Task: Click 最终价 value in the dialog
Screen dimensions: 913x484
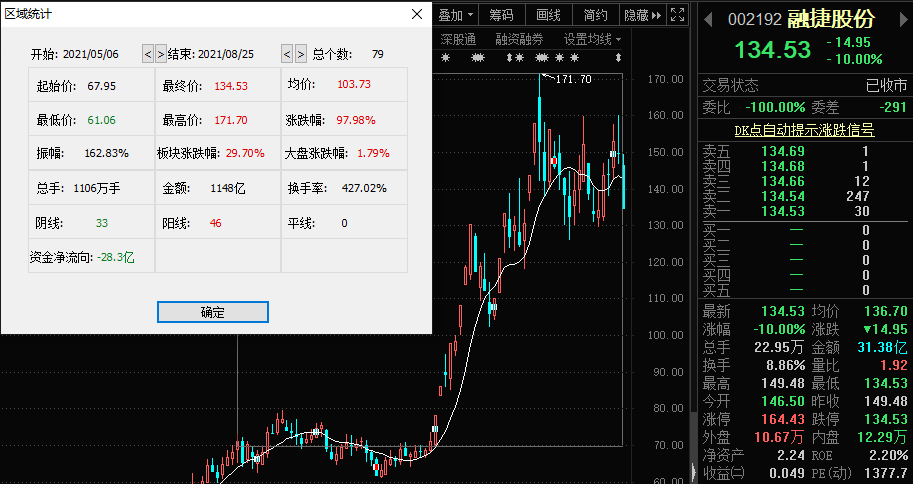Action: point(231,86)
